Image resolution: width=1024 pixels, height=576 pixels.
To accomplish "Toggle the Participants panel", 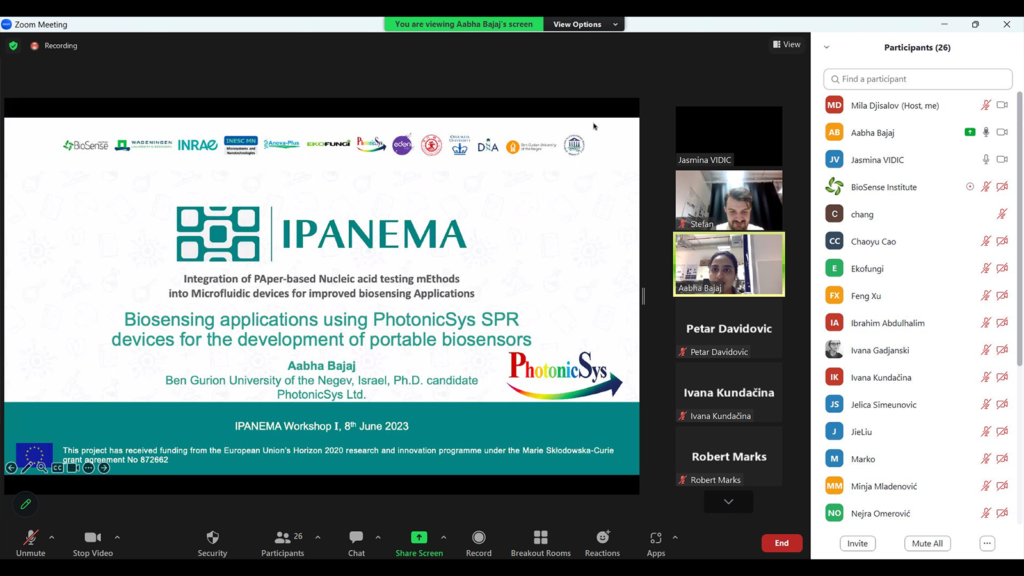I will tap(283, 538).
